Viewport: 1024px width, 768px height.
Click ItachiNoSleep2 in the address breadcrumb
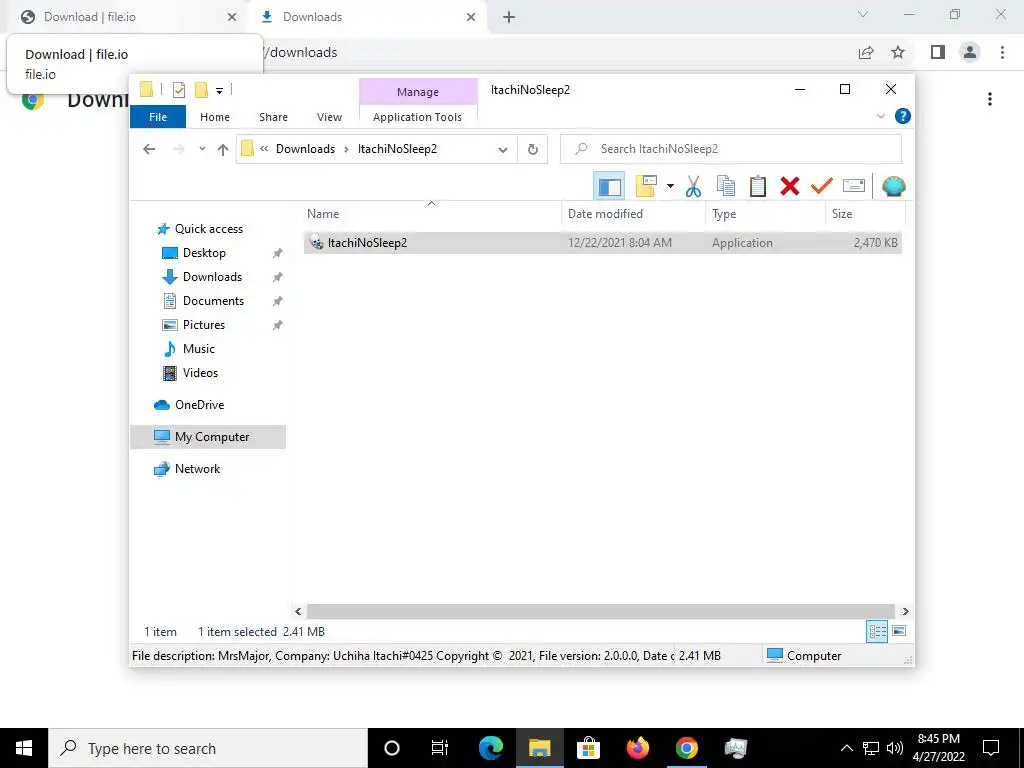pos(397,149)
